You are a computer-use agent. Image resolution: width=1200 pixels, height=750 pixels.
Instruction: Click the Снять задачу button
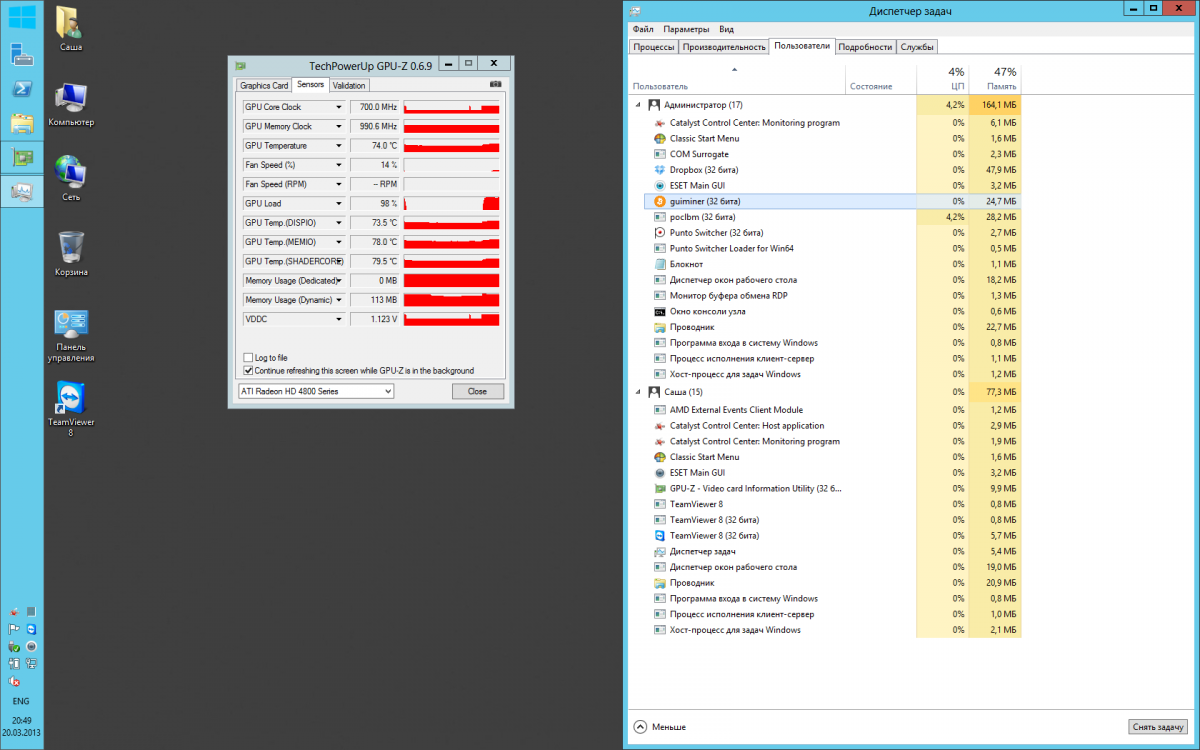point(1158,727)
